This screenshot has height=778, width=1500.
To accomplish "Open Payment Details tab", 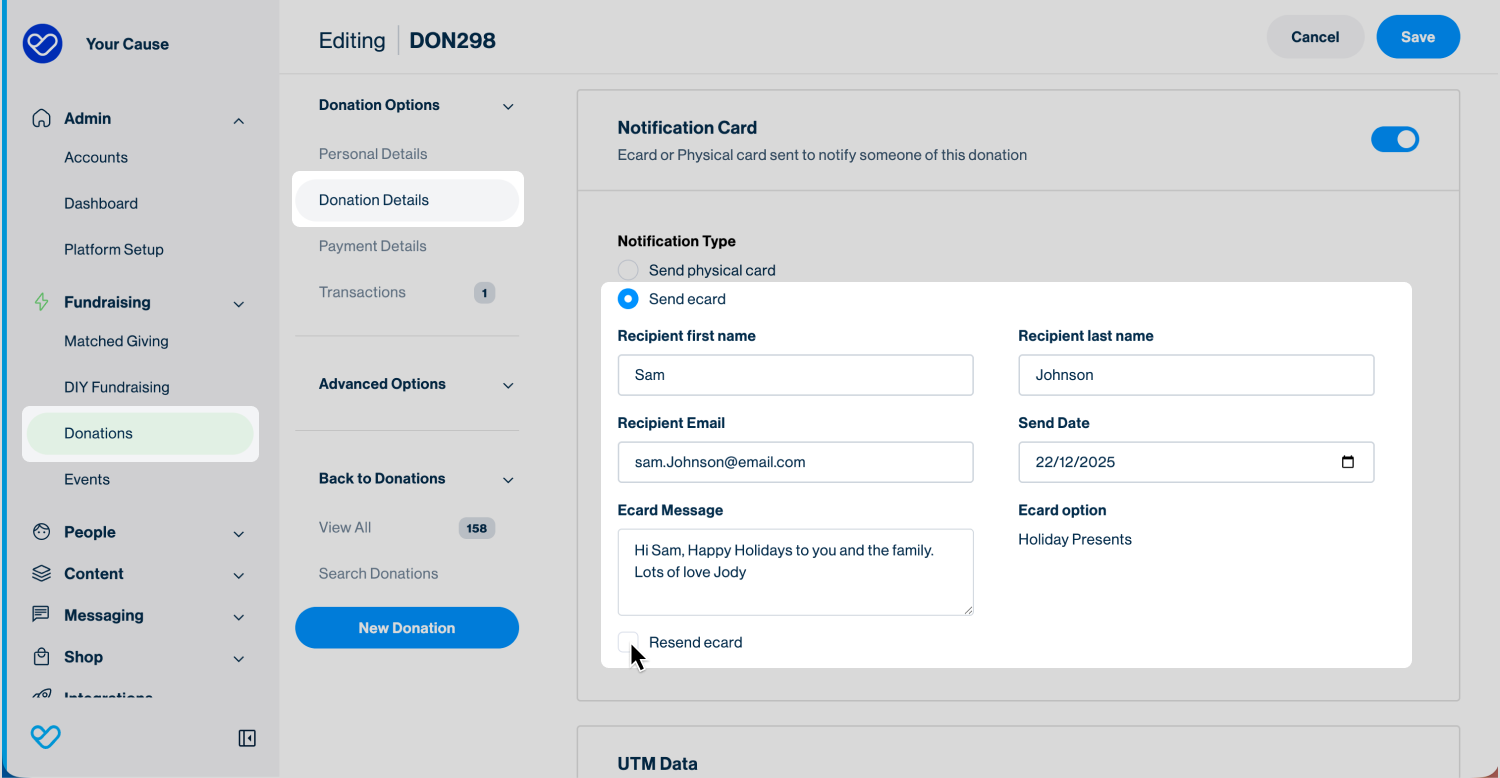I will (x=372, y=246).
